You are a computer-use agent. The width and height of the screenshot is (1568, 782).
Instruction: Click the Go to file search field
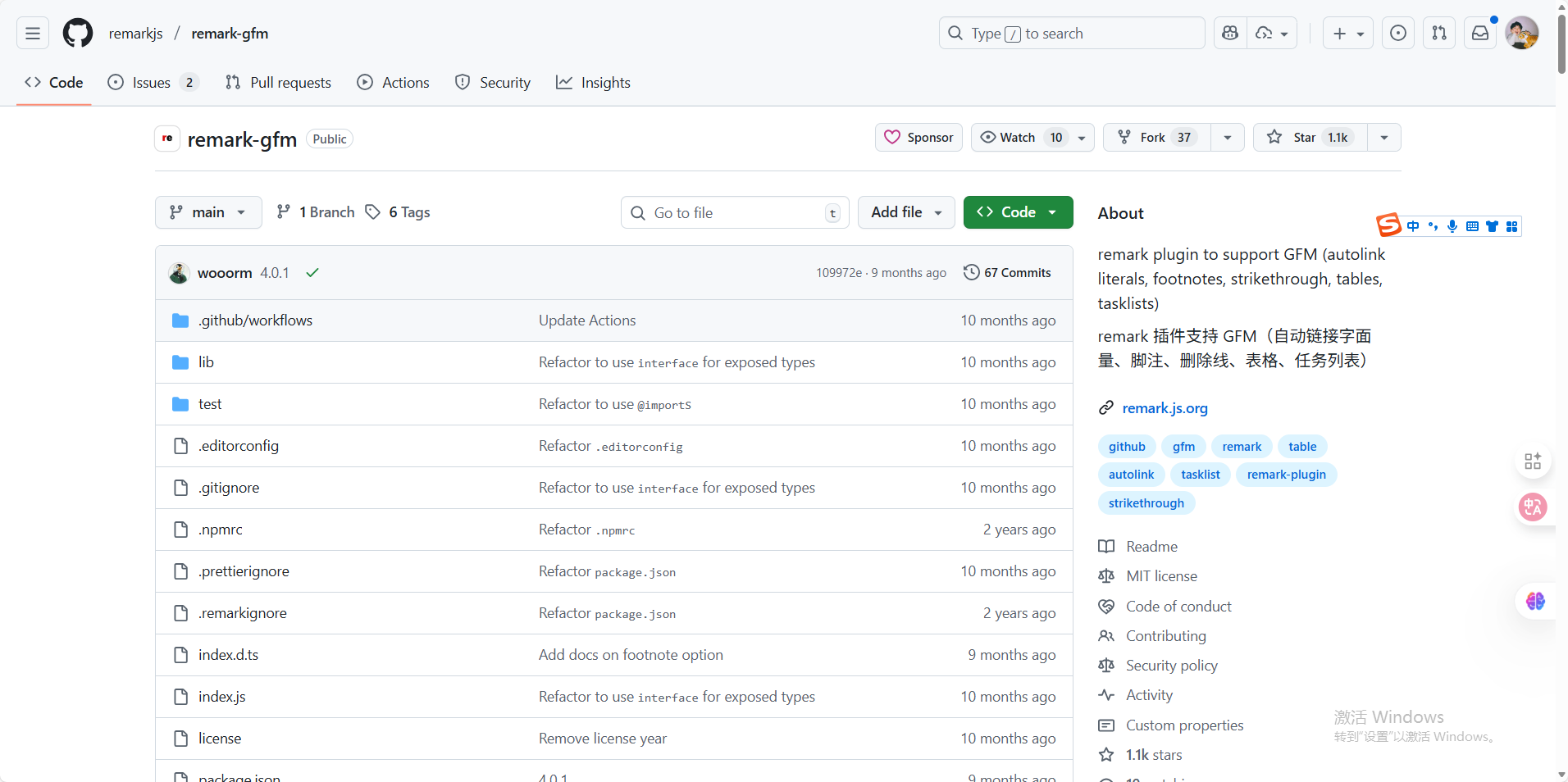[x=736, y=213]
